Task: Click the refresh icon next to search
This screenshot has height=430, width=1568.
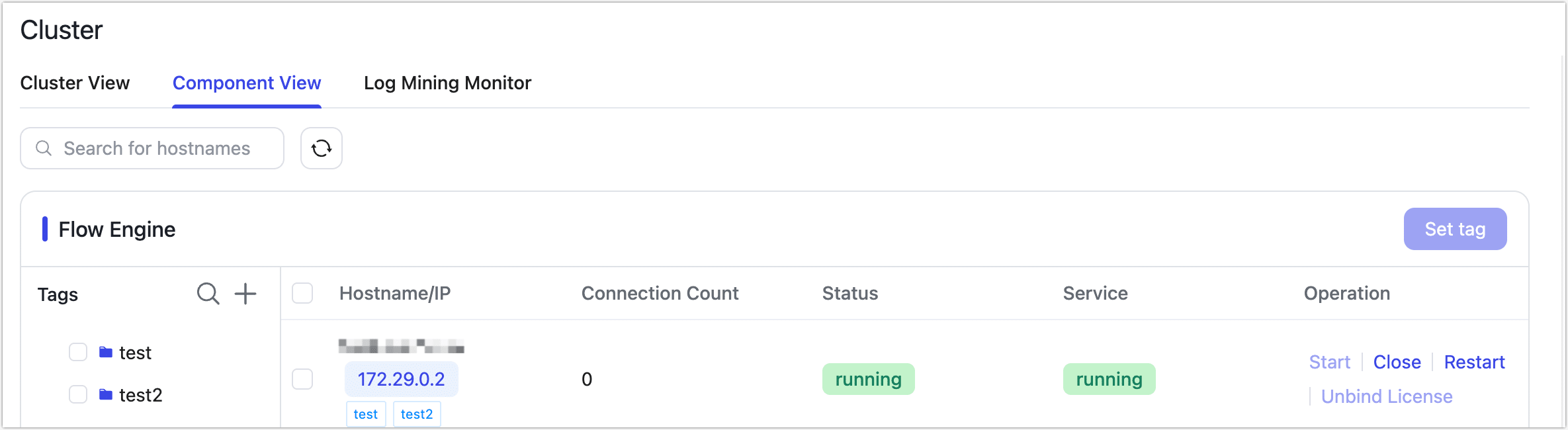Action: click(320, 148)
